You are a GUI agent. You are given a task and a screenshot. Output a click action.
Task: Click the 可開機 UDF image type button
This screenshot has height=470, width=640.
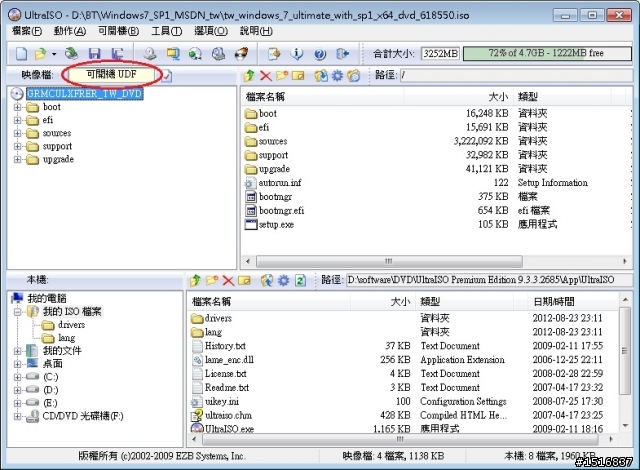point(111,75)
